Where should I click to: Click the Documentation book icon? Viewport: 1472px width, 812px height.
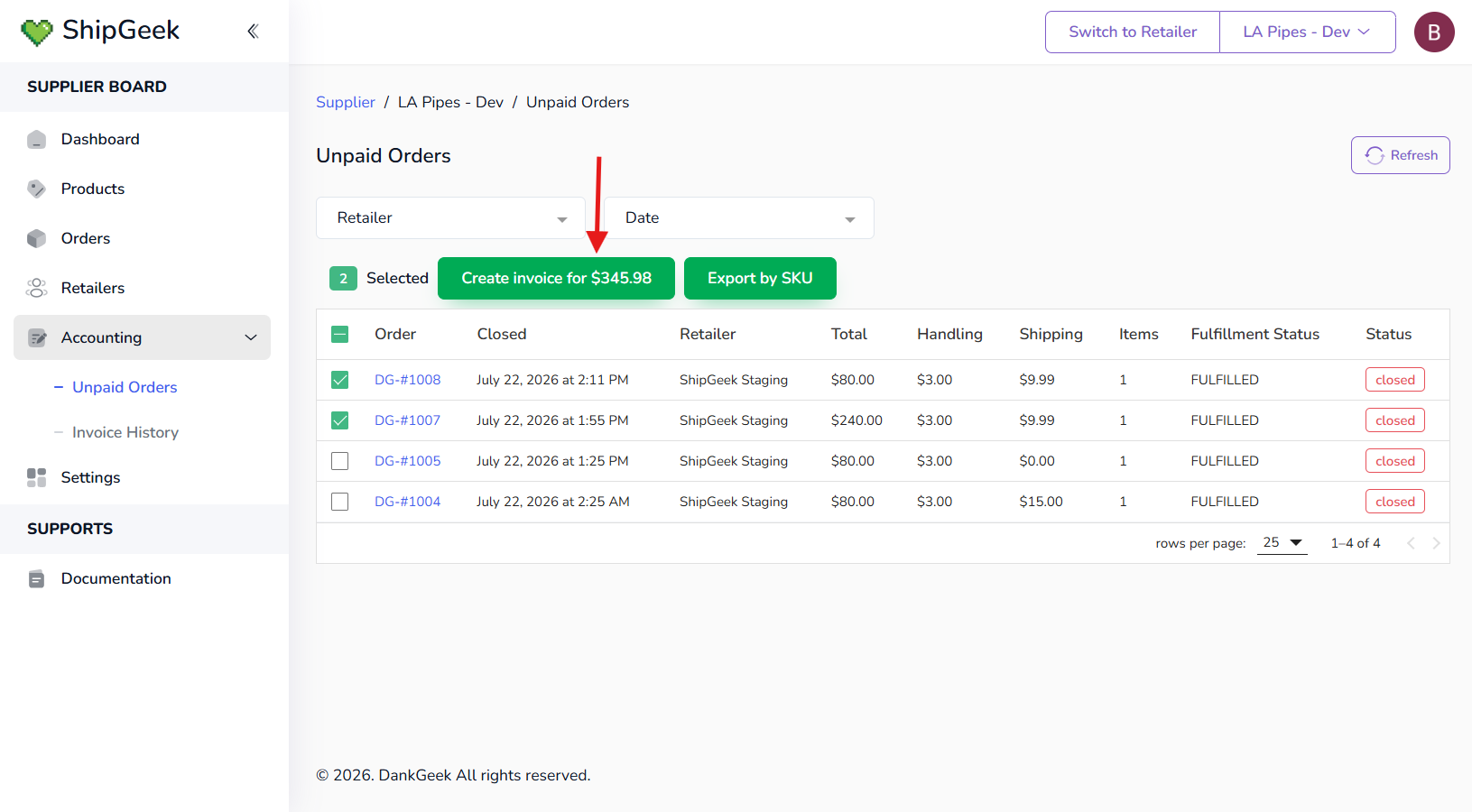[x=36, y=578]
